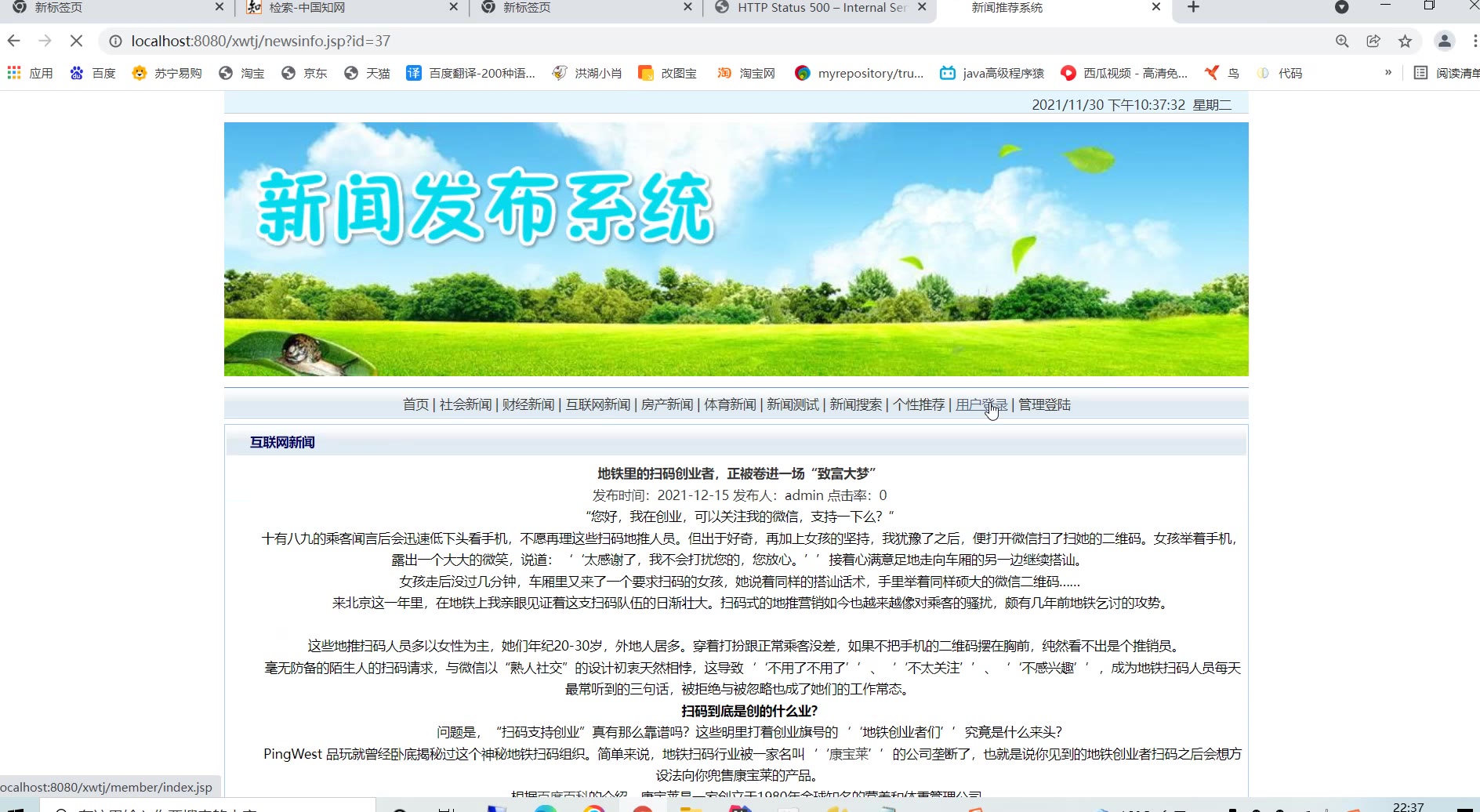Open the user profile avatar icon
The width and height of the screenshot is (1480, 812).
tap(1444, 41)
